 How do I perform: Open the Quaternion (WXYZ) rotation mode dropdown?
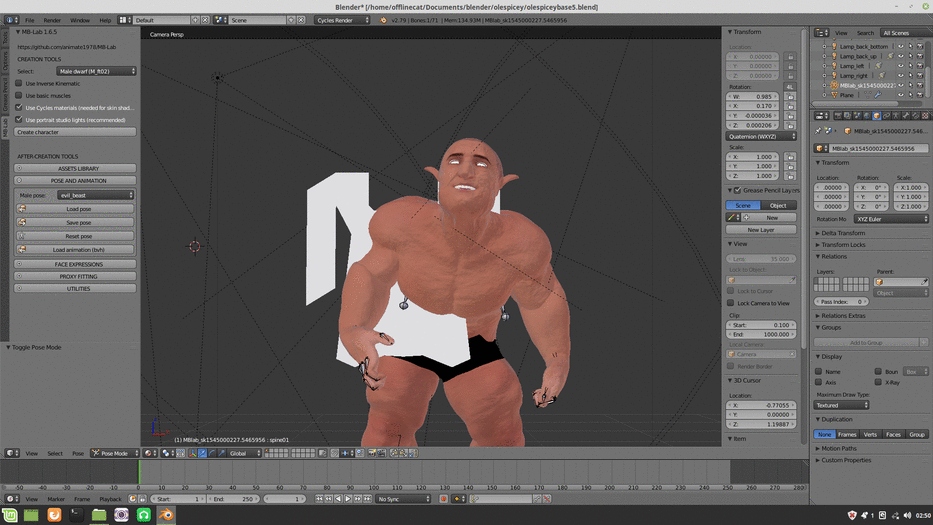(x=761, y=136)
